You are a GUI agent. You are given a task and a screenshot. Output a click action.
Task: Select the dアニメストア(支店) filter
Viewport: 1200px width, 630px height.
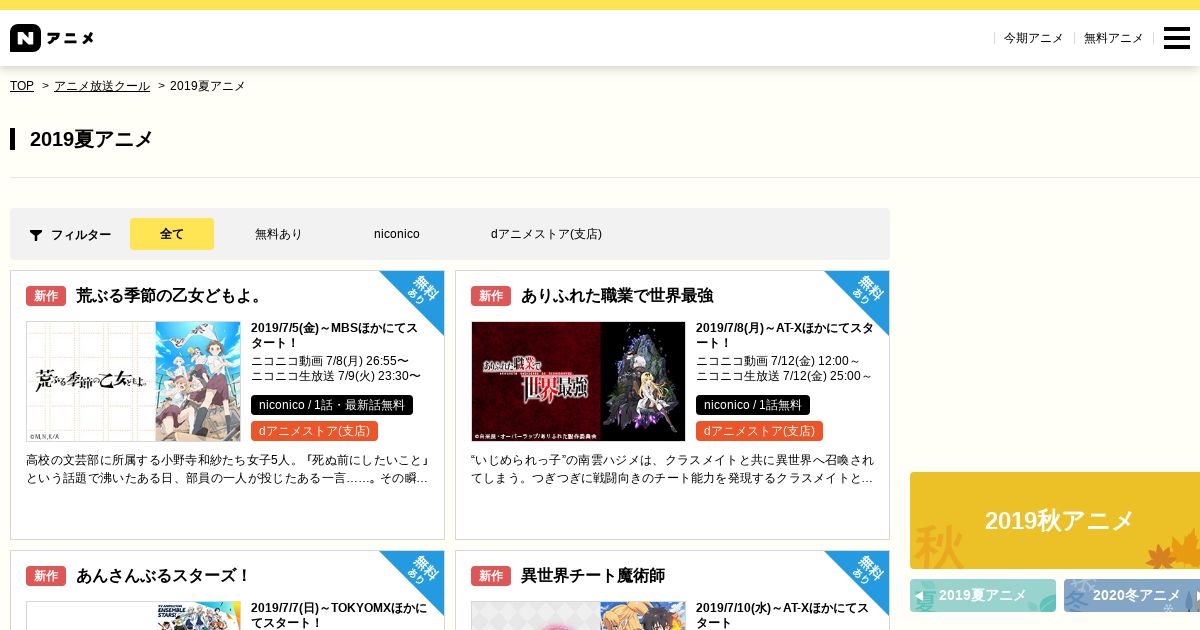pos(546,234)
